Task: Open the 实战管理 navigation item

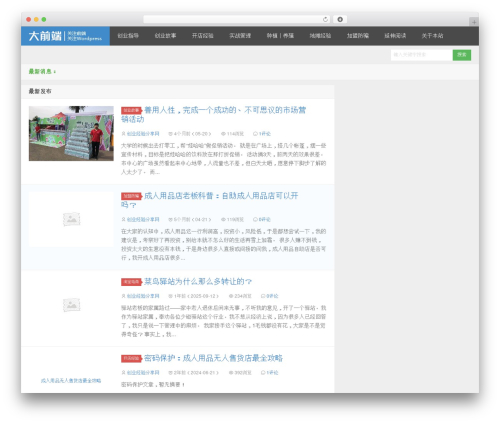Action: click(x=240, y=36)
